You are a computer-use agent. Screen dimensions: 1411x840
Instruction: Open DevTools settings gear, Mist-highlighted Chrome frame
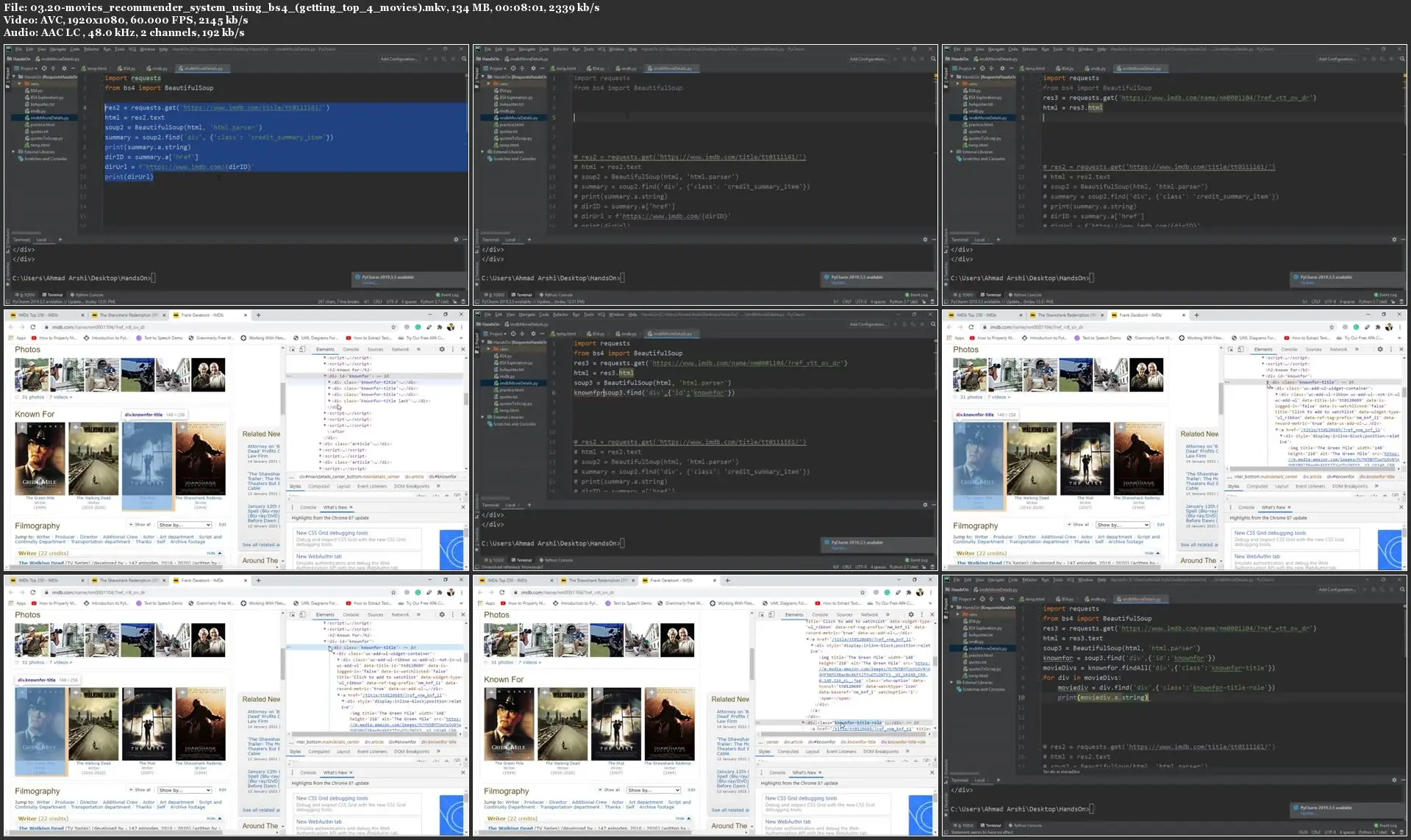442,349
